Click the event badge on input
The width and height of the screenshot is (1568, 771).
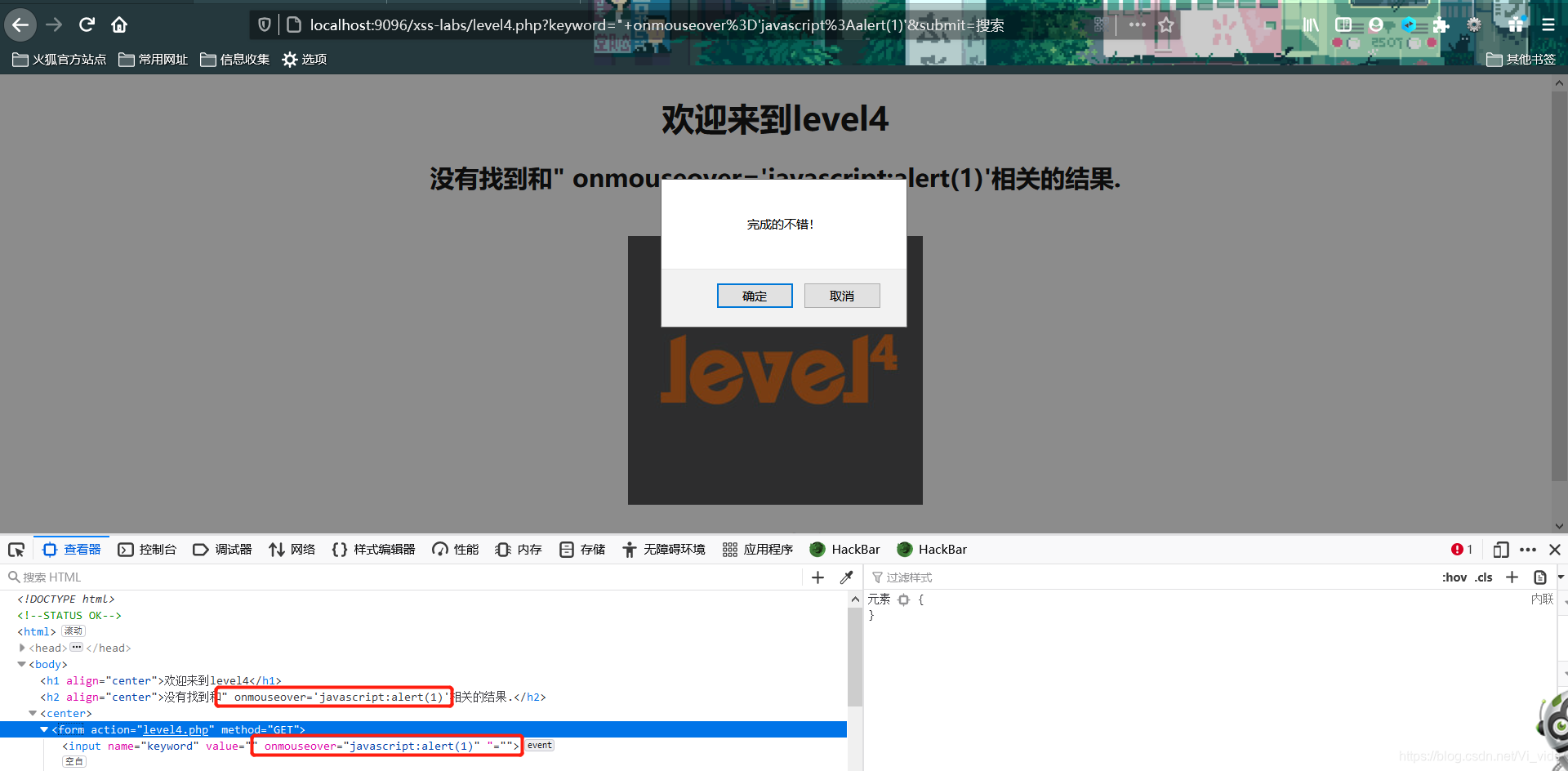pos(540,746)
